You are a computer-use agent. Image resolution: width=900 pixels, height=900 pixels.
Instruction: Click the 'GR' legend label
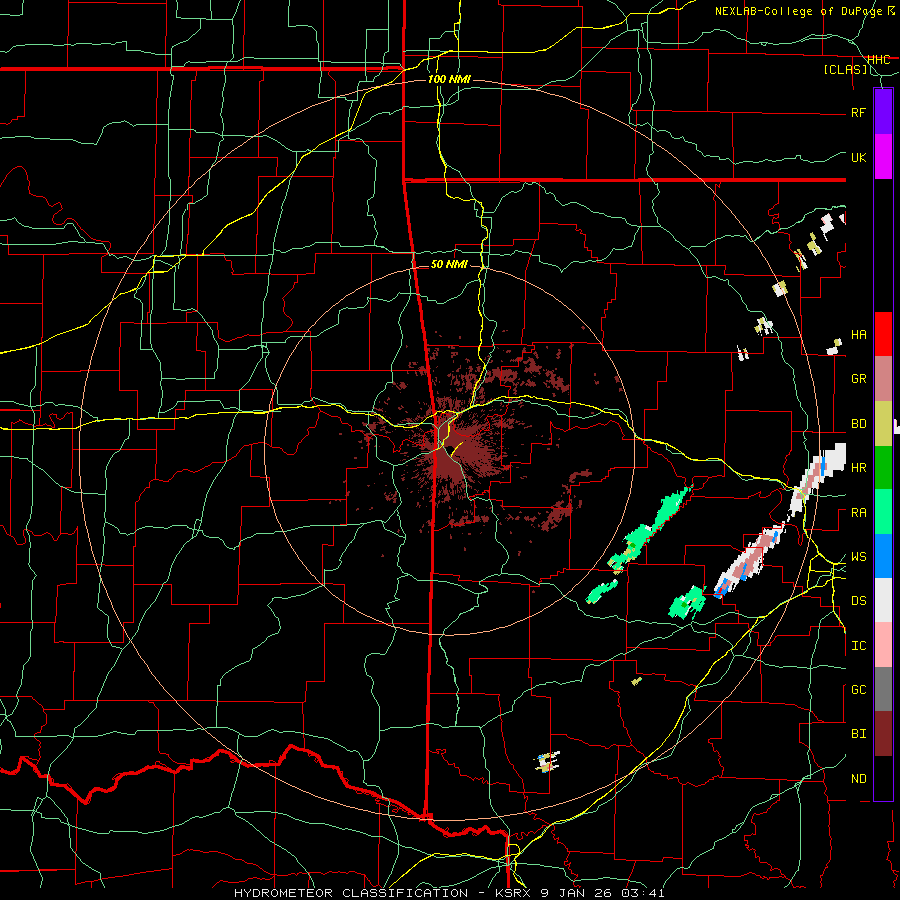click(858, 379)
